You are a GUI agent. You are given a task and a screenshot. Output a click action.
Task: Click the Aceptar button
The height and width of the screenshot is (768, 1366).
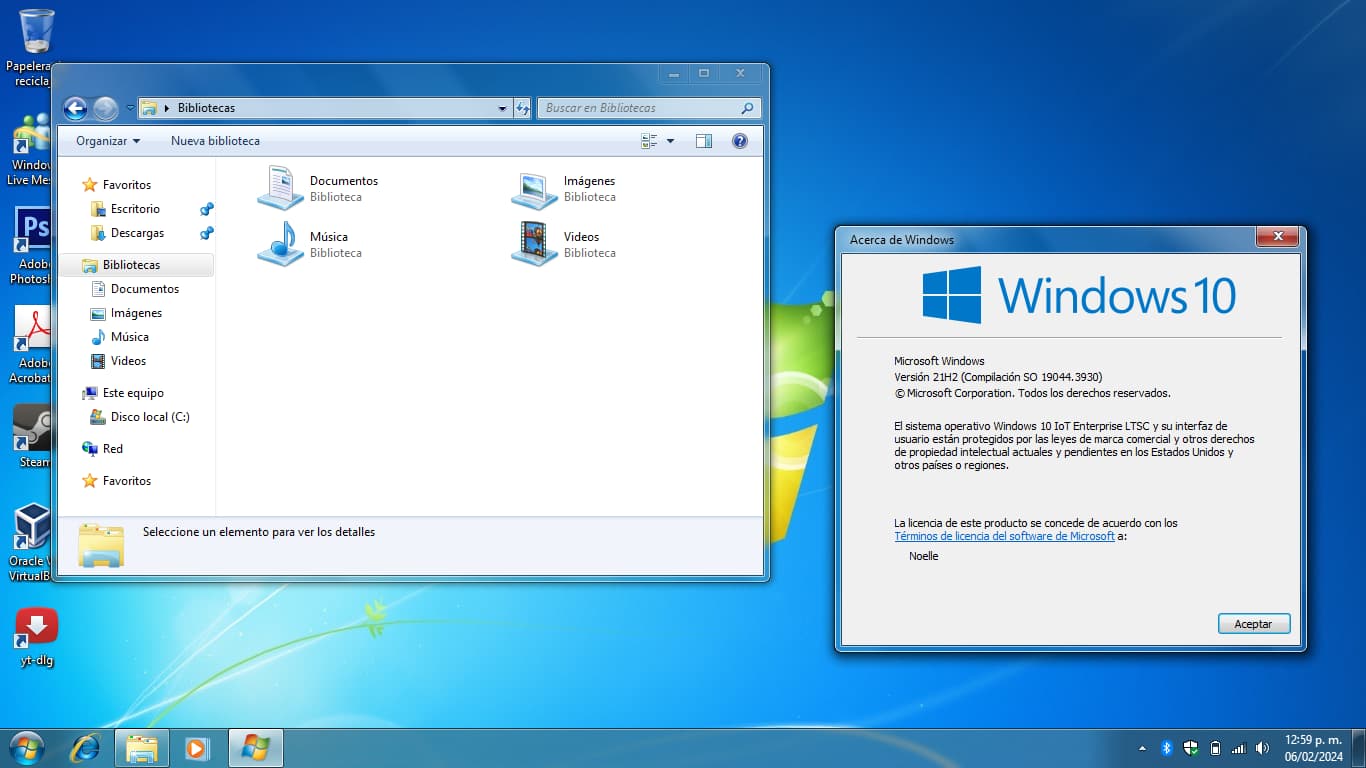(1254, 624)
